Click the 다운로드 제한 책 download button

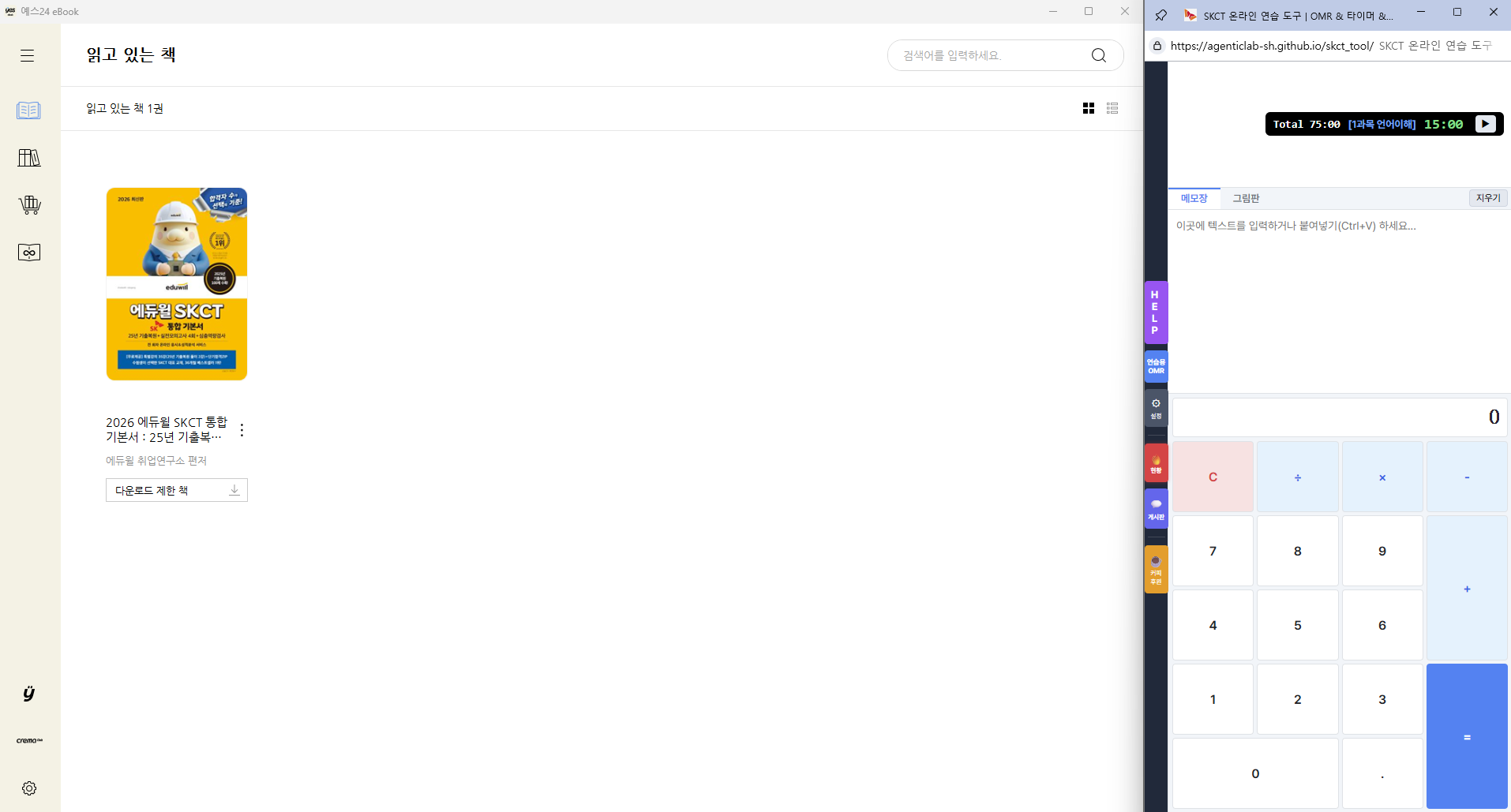click(x=177, y=490)
